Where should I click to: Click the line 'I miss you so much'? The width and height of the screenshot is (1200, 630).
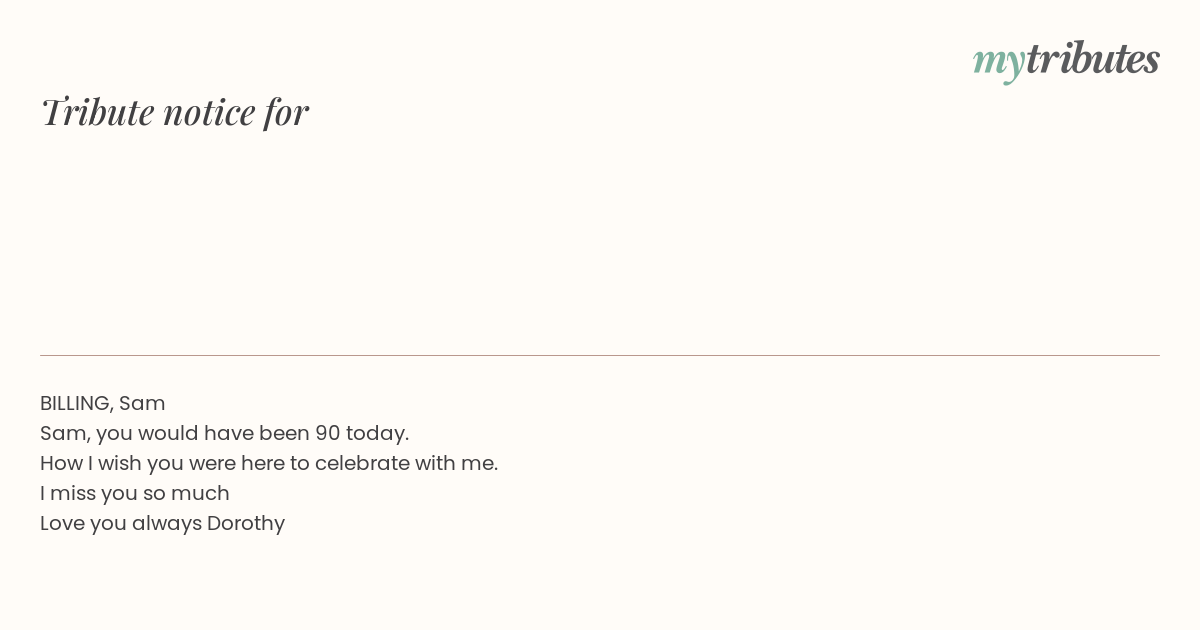click(x=135, y=493)
